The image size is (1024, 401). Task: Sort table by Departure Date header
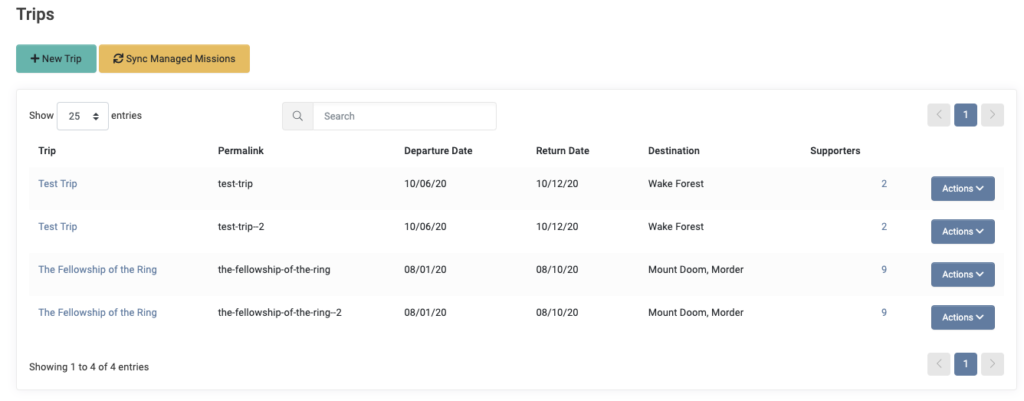coord(438,151)
